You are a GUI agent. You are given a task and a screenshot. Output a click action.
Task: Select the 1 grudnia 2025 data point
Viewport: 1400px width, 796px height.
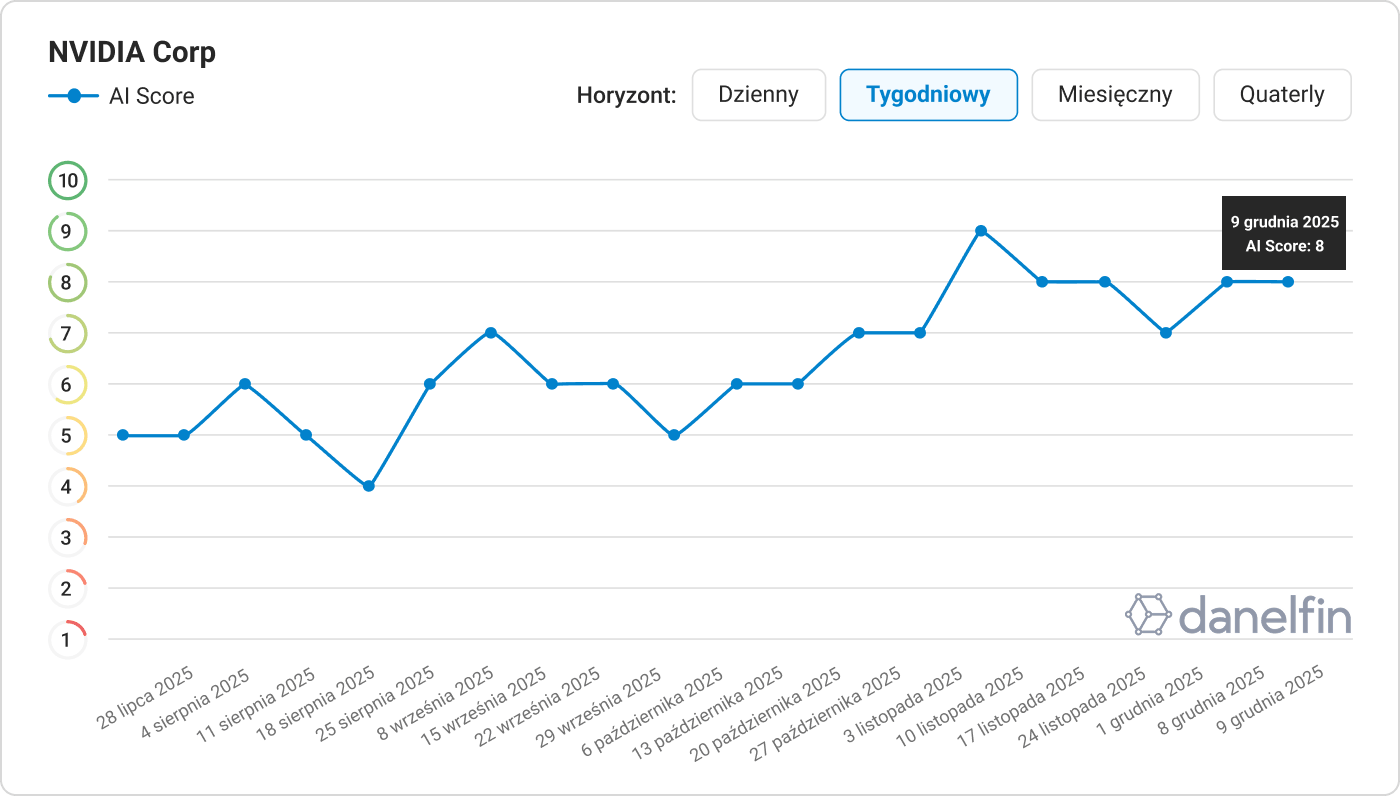click(1166, 333)
